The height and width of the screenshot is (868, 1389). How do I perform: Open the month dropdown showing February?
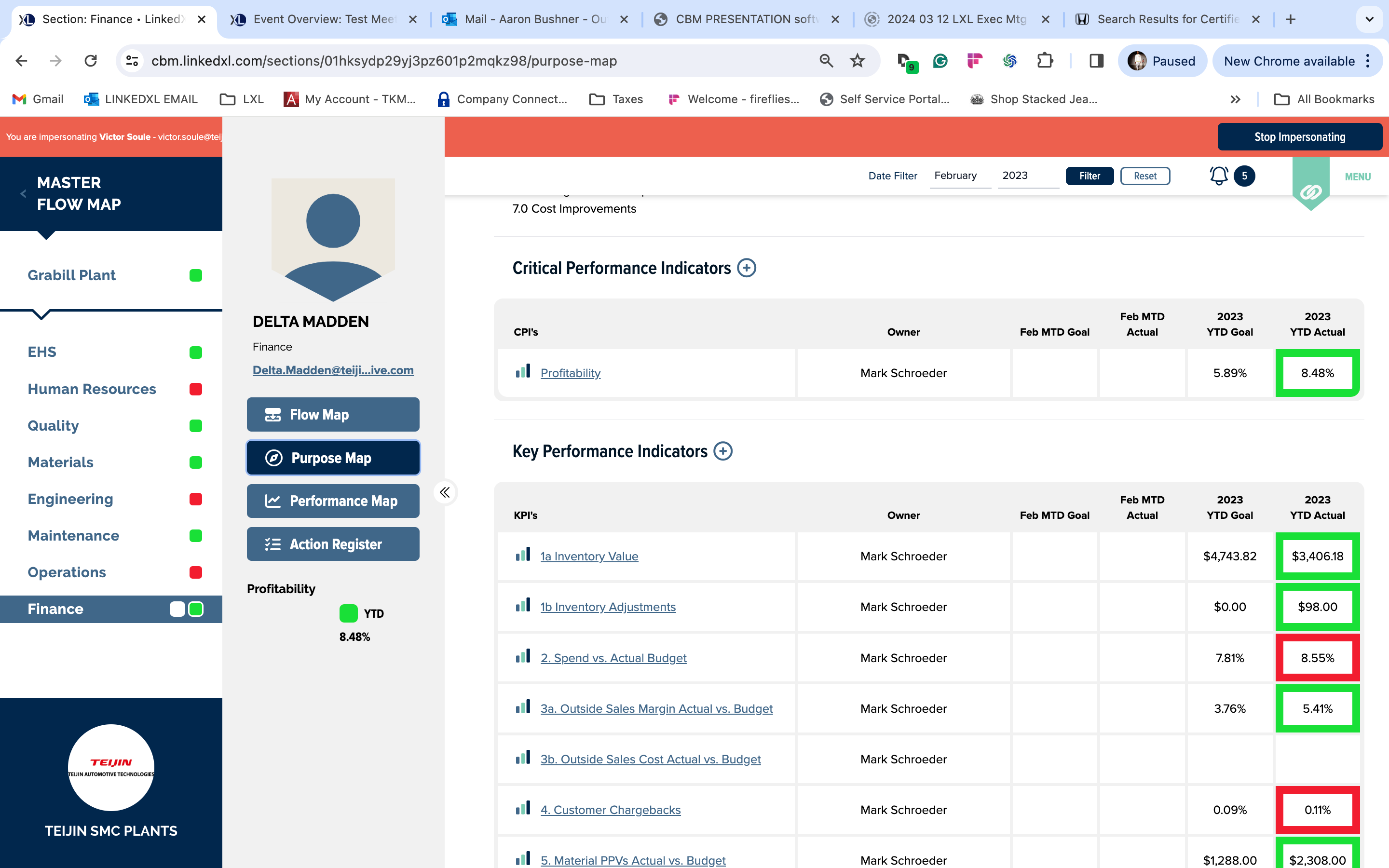point(960,176)
